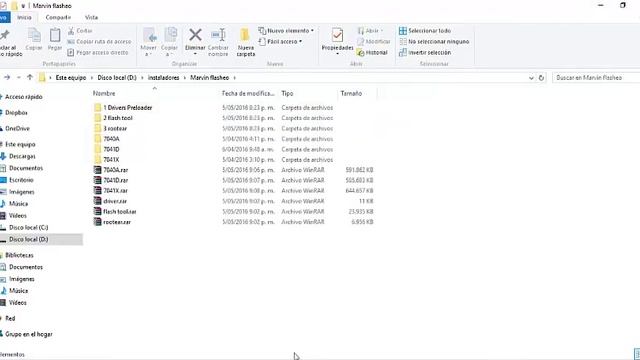The width and height of the screenshot is (640, 360).
Task: Go up one folder level arrow
Action: coord(29,77)
